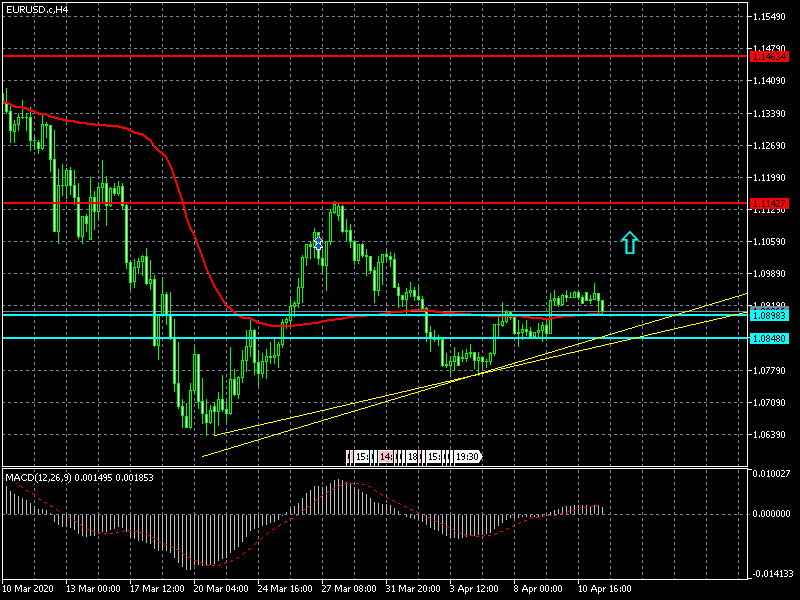This screenshot has height=600, width=800.
Task: Click the 18 event marker at bottom
Action: coord(412,457)
